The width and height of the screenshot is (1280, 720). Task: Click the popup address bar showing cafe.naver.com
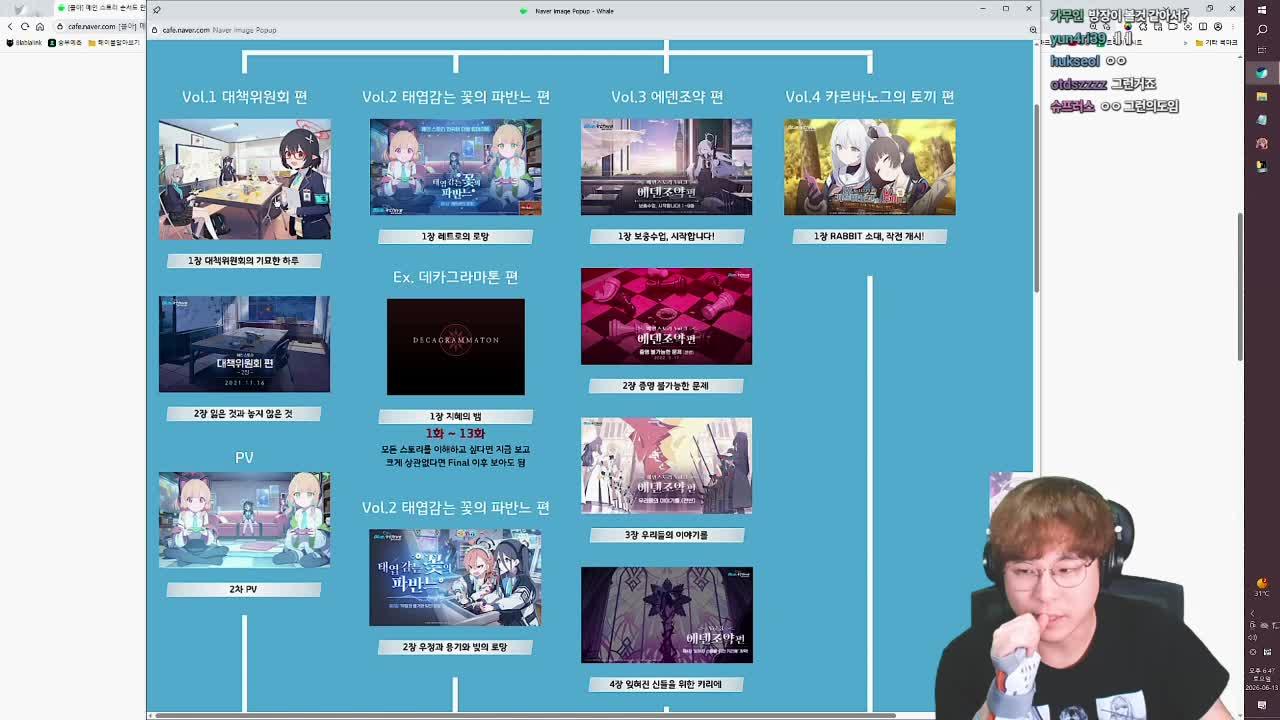click(590, 30)
